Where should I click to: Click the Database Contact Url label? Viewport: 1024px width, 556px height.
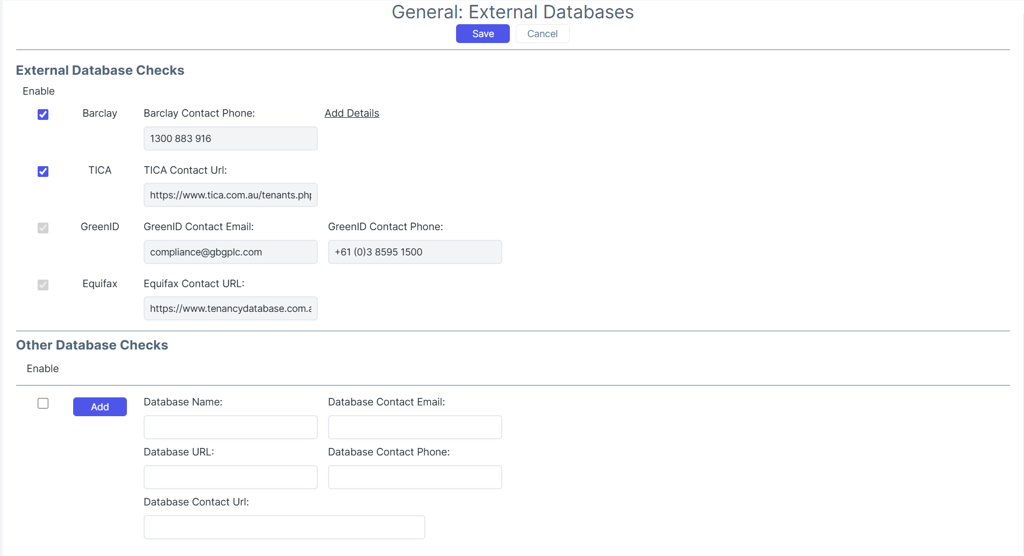(196, 502)
